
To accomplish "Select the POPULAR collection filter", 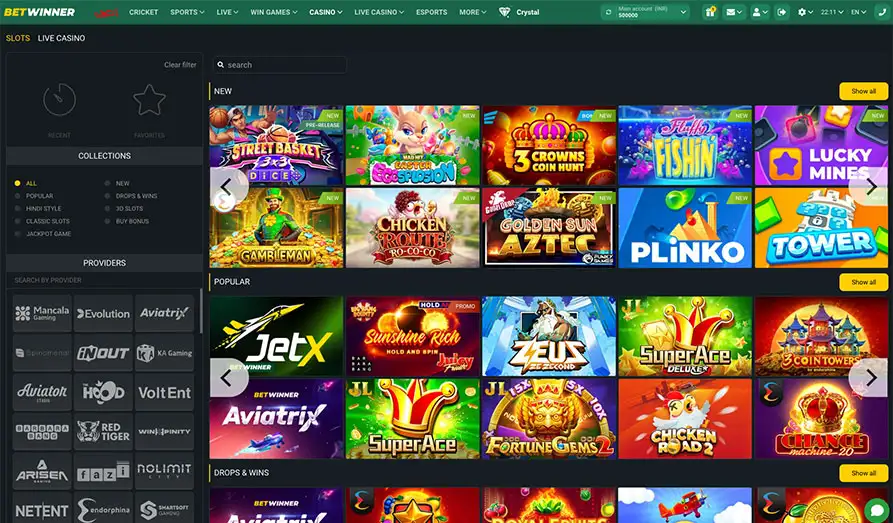I will pos(34,196).
